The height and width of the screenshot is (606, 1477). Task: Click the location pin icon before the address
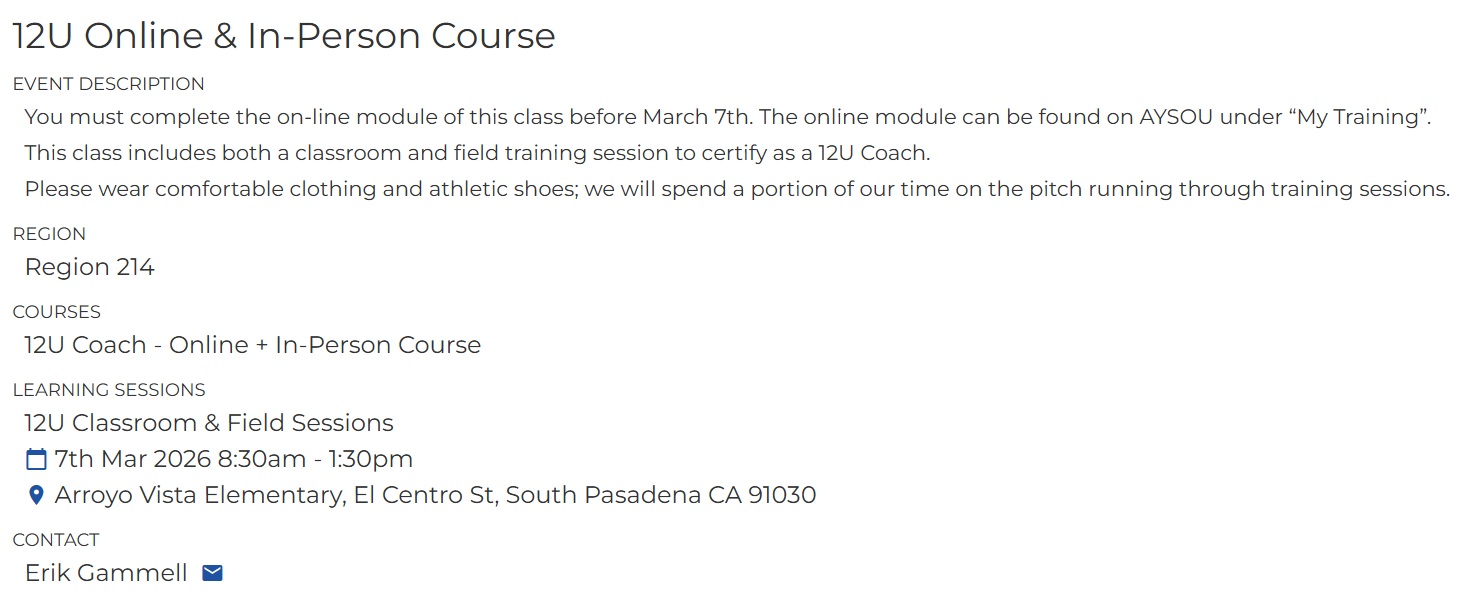click(x=36, y=495)
